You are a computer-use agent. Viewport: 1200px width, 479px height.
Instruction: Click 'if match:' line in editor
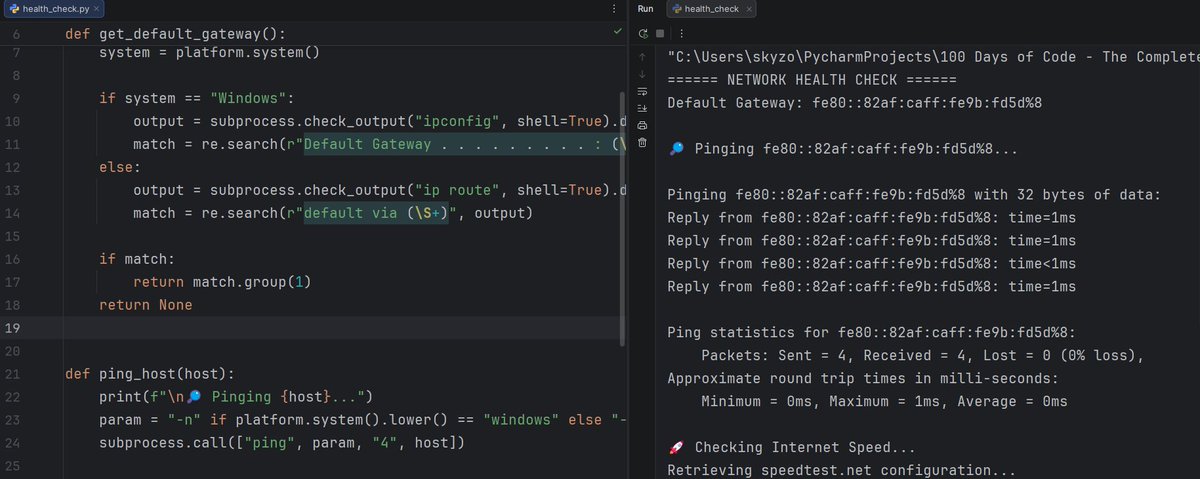click(x=137, y=259)
